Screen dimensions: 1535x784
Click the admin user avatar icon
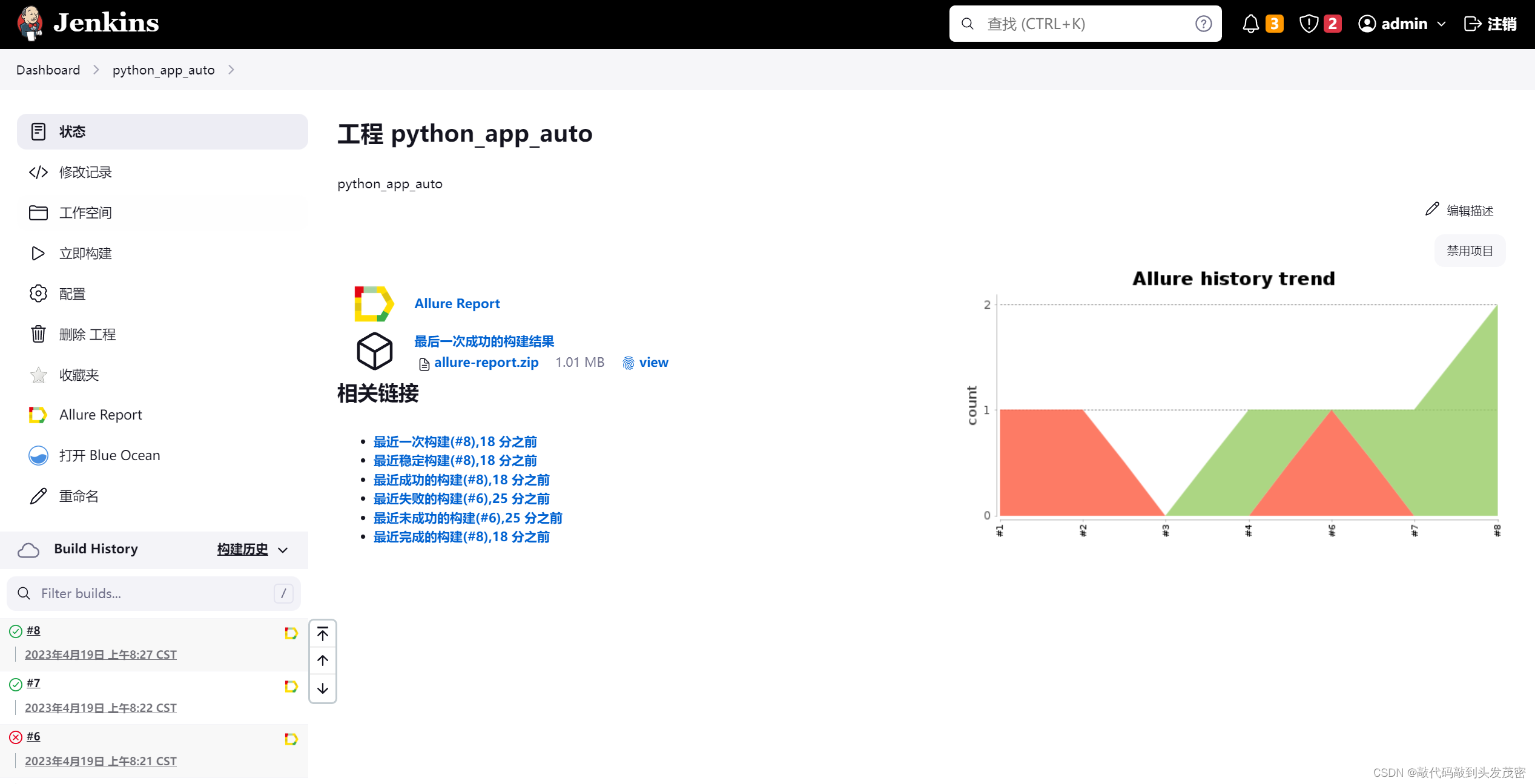coord(1367,24)
